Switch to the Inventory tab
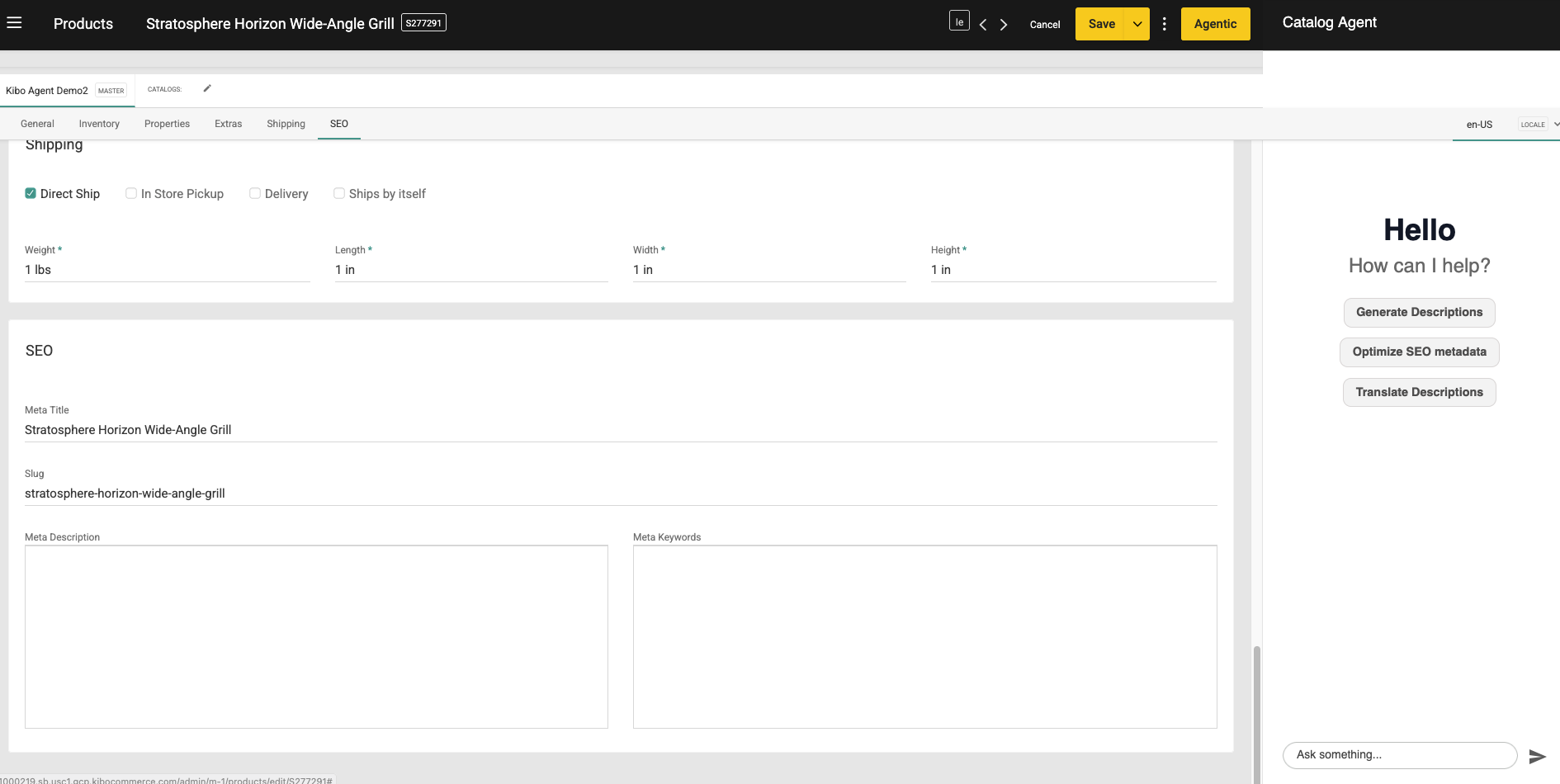This screenshot has width=1560, height=784. [98, 123]
